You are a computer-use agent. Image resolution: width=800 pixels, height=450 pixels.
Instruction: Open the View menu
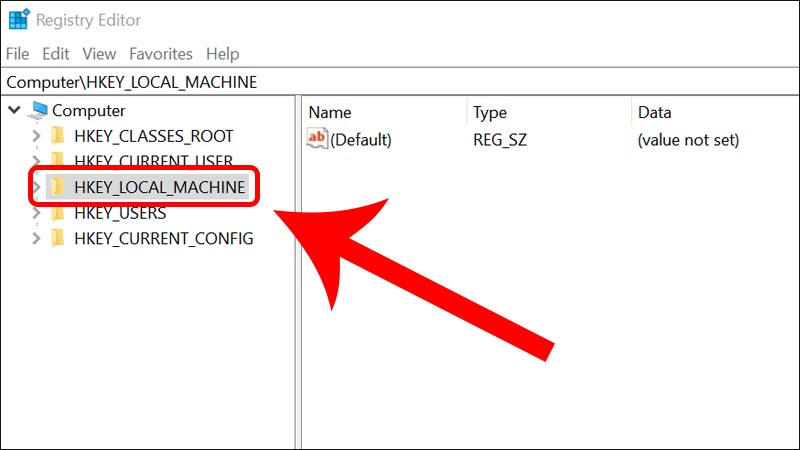[x=99, y=54]
